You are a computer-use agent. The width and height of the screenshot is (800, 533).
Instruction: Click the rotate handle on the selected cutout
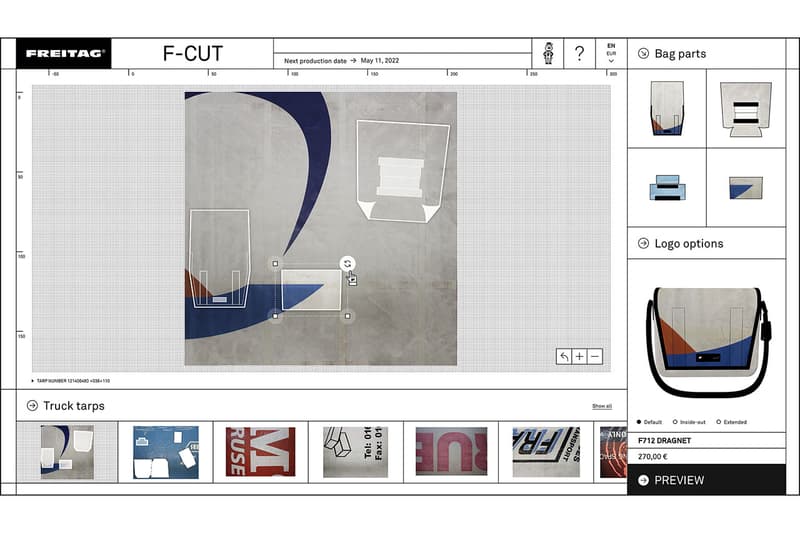(x=347, y=264)
